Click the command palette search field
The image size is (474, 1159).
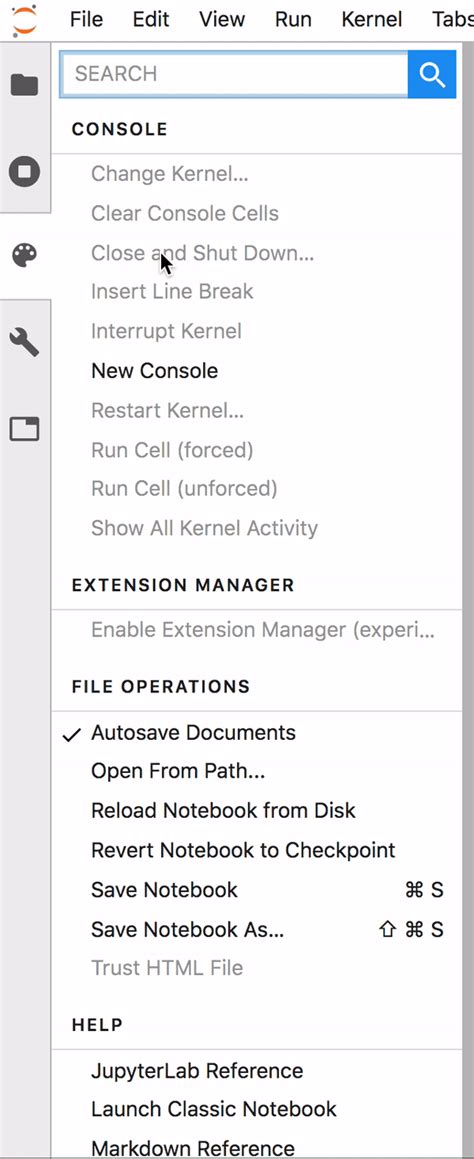[x=234, y=74]
